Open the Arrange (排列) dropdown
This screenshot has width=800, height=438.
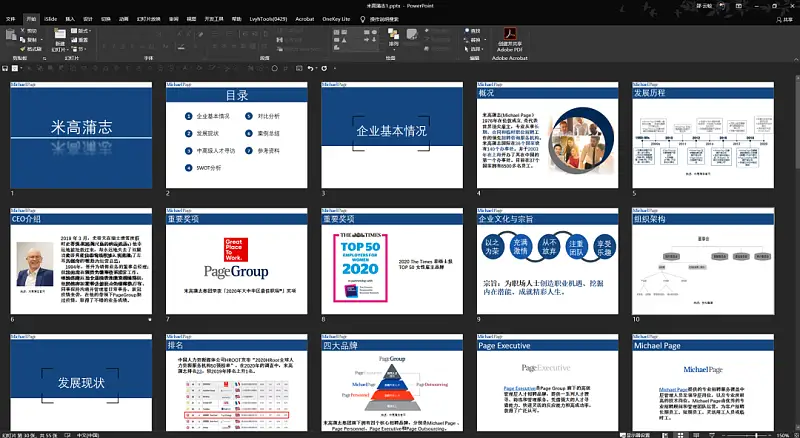pos(393,37)
